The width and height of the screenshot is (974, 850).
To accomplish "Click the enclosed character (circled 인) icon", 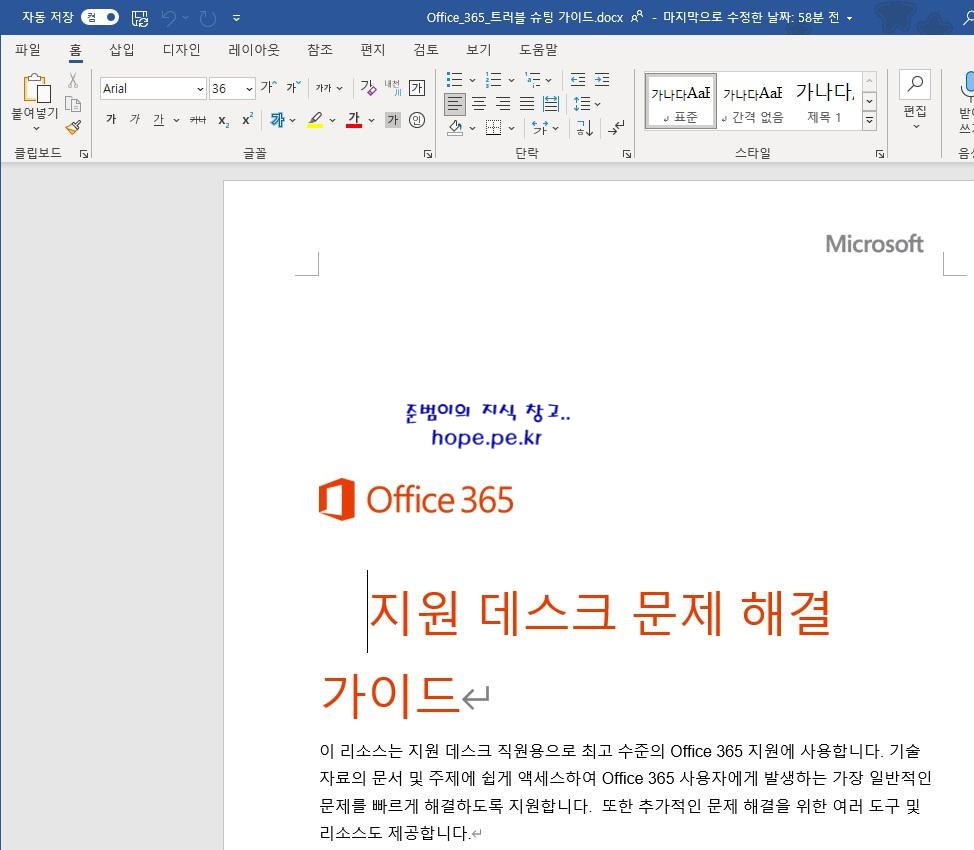I will (x=417, y=119).
